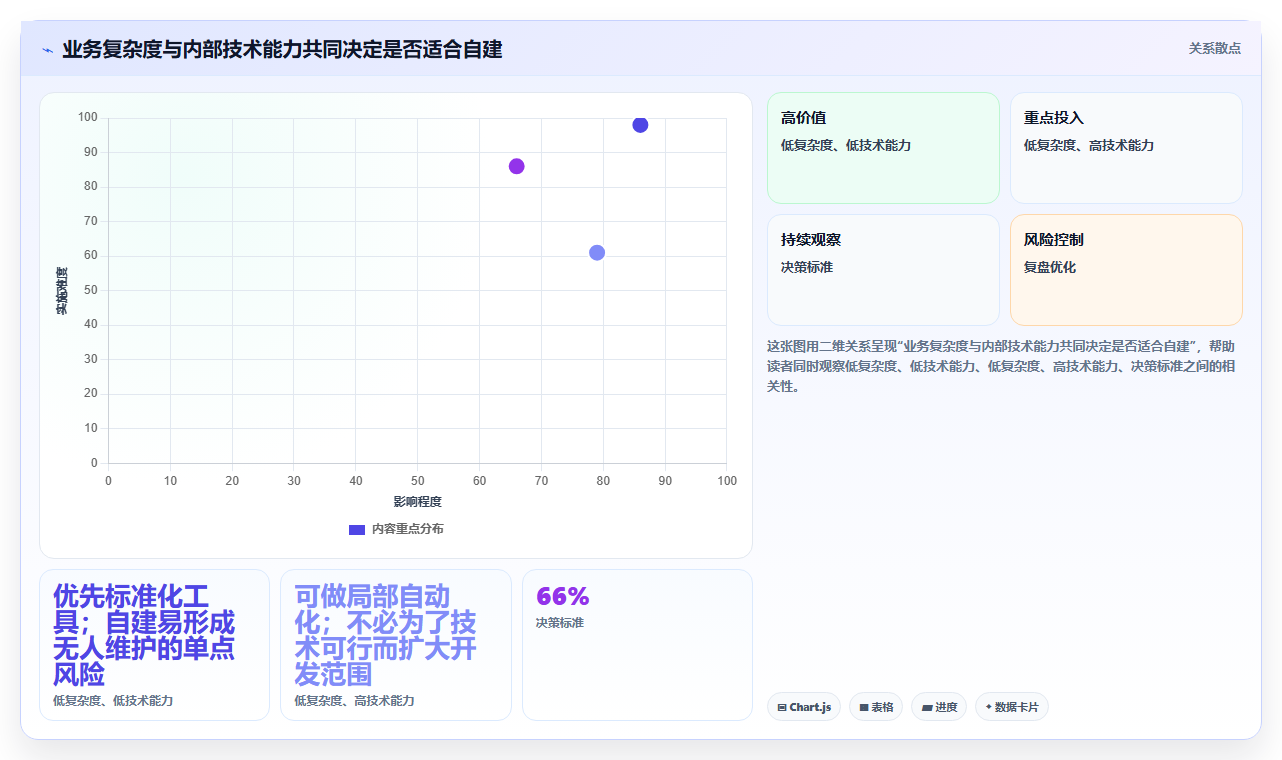Image resolution: width=1282 pixels, height=760 pixels.
Task: Click the description paragraph starting 这张图用二维关系
Action: pyautogui.click(x=1002, y=366)
